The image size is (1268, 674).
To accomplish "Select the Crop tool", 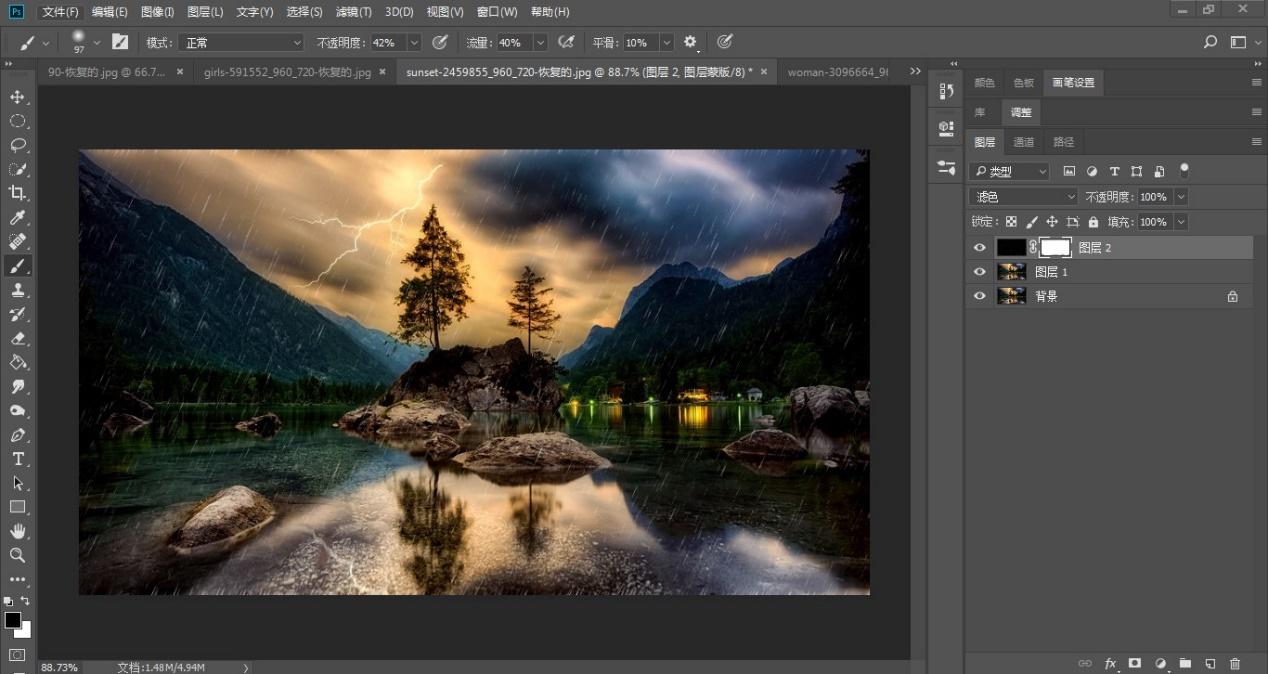I will (17, 193).
